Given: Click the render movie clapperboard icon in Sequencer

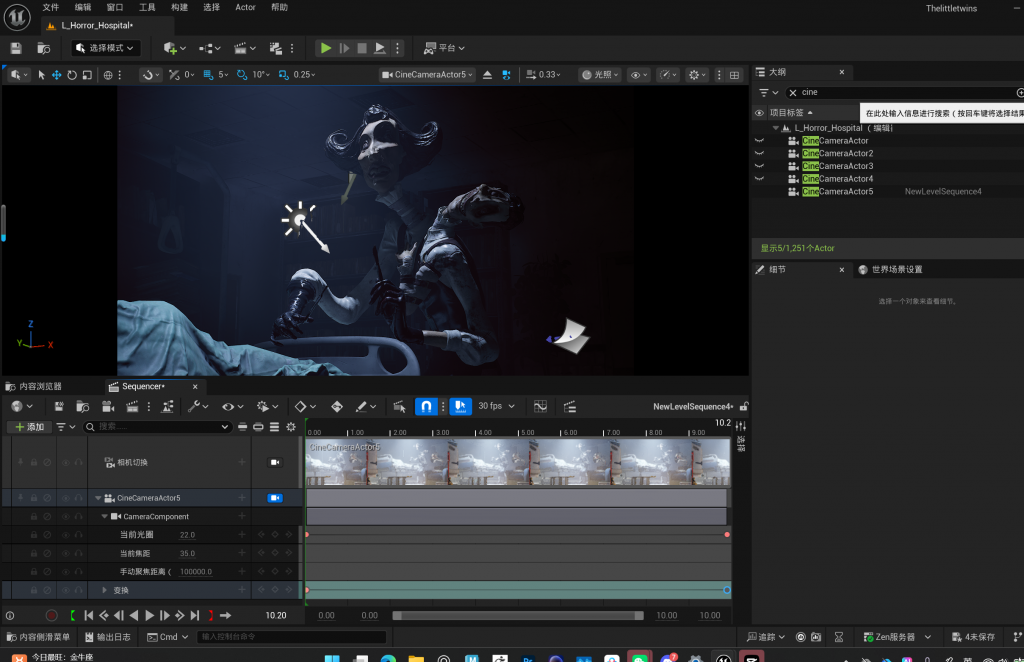Looking at the screenshot, I should pyautogui.click(x=132, y=407).
